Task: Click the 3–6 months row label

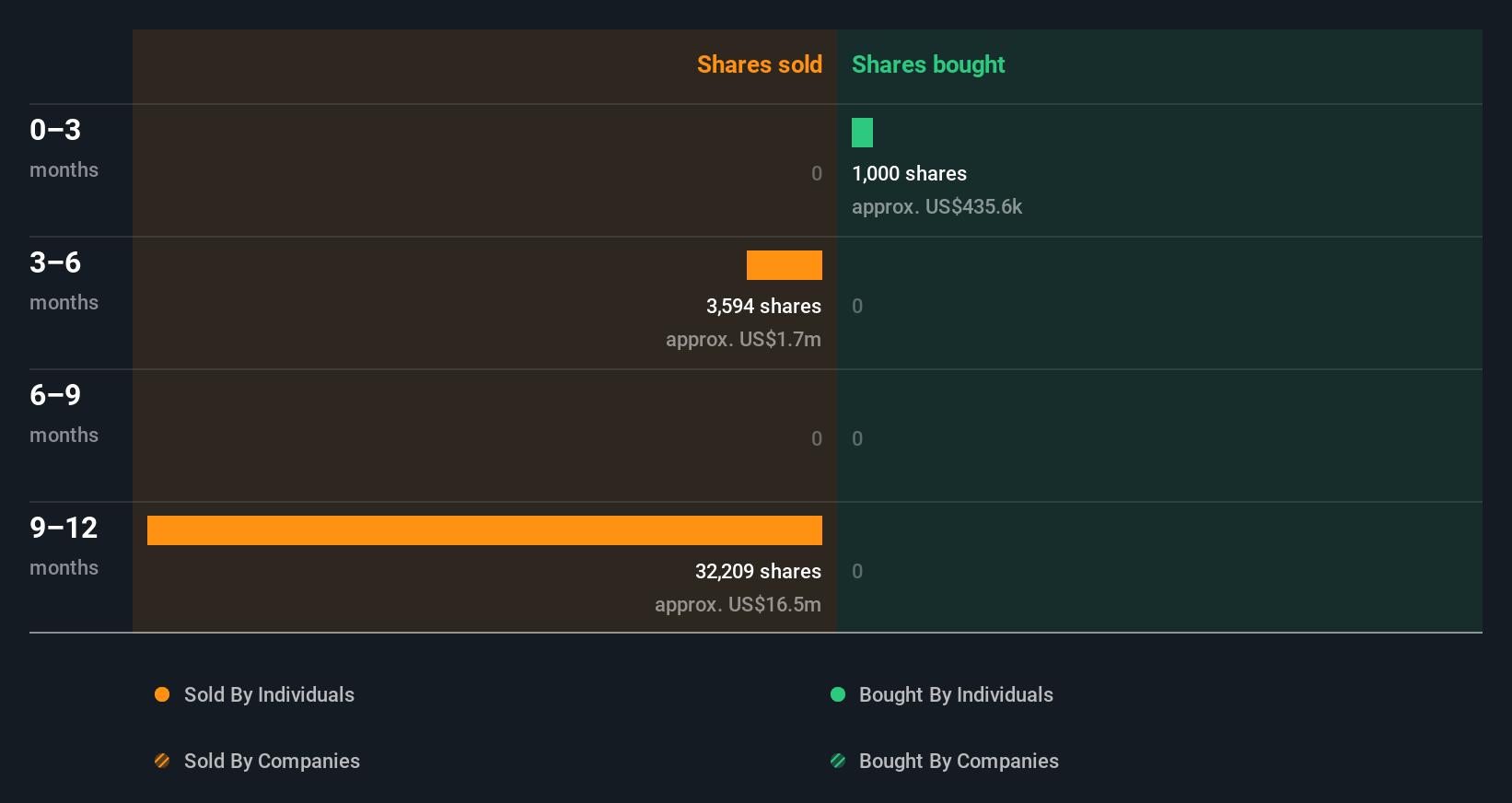Action: click(64, 281)
